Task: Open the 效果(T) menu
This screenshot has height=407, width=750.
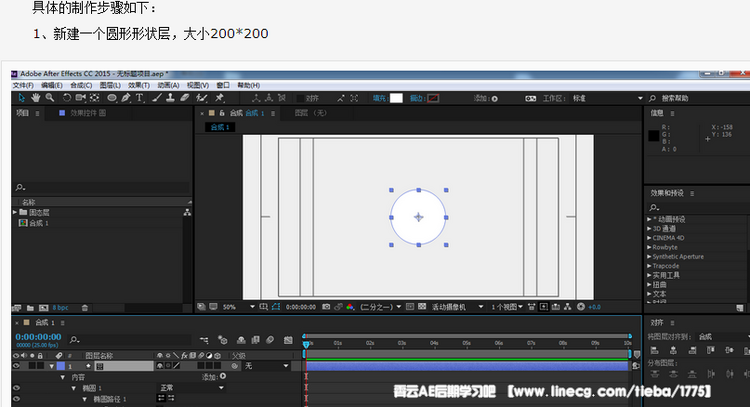Action: (x=139, y=85)
